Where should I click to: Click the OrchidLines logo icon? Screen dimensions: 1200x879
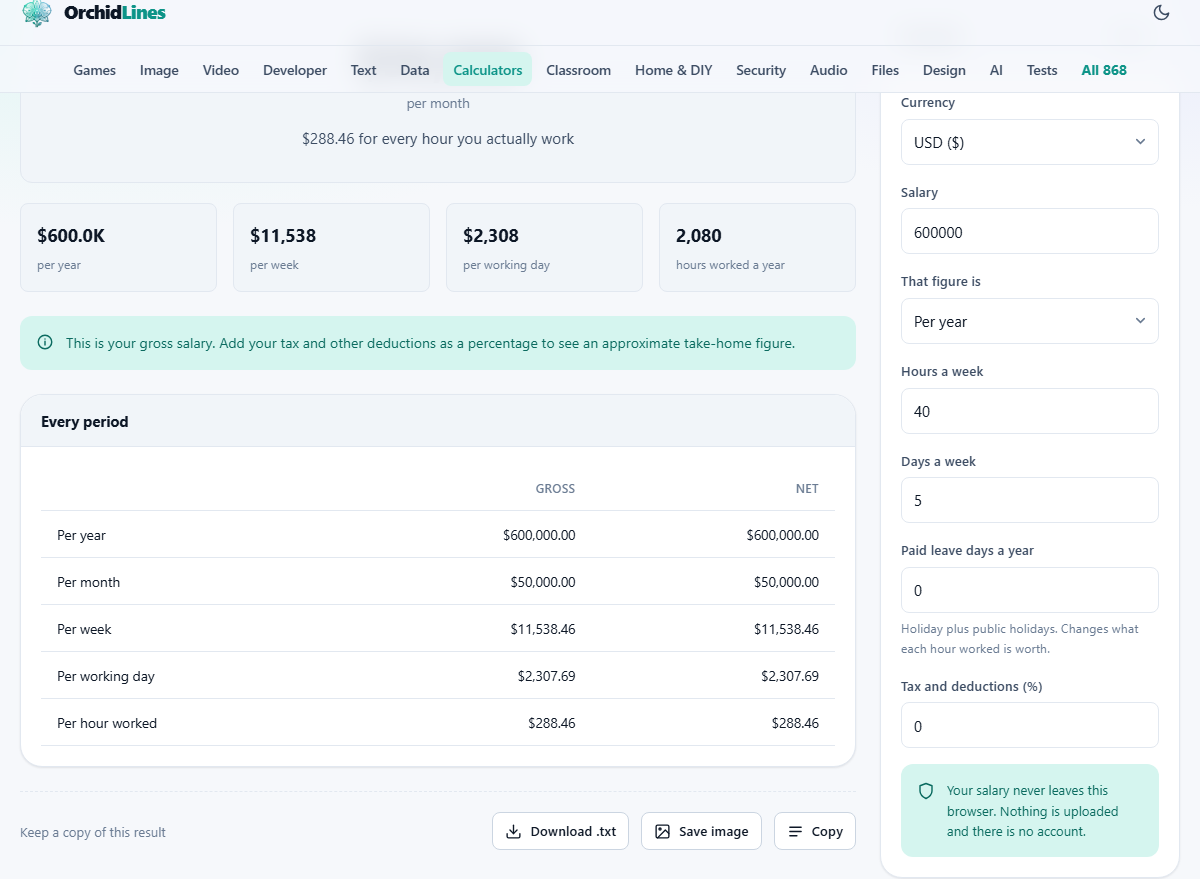(37, 13)
